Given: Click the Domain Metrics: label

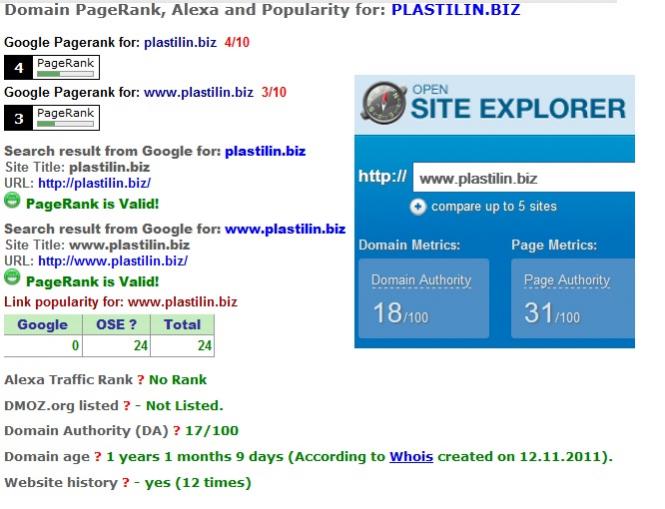Looking at the screenshot, I should [x=409, y=245].
